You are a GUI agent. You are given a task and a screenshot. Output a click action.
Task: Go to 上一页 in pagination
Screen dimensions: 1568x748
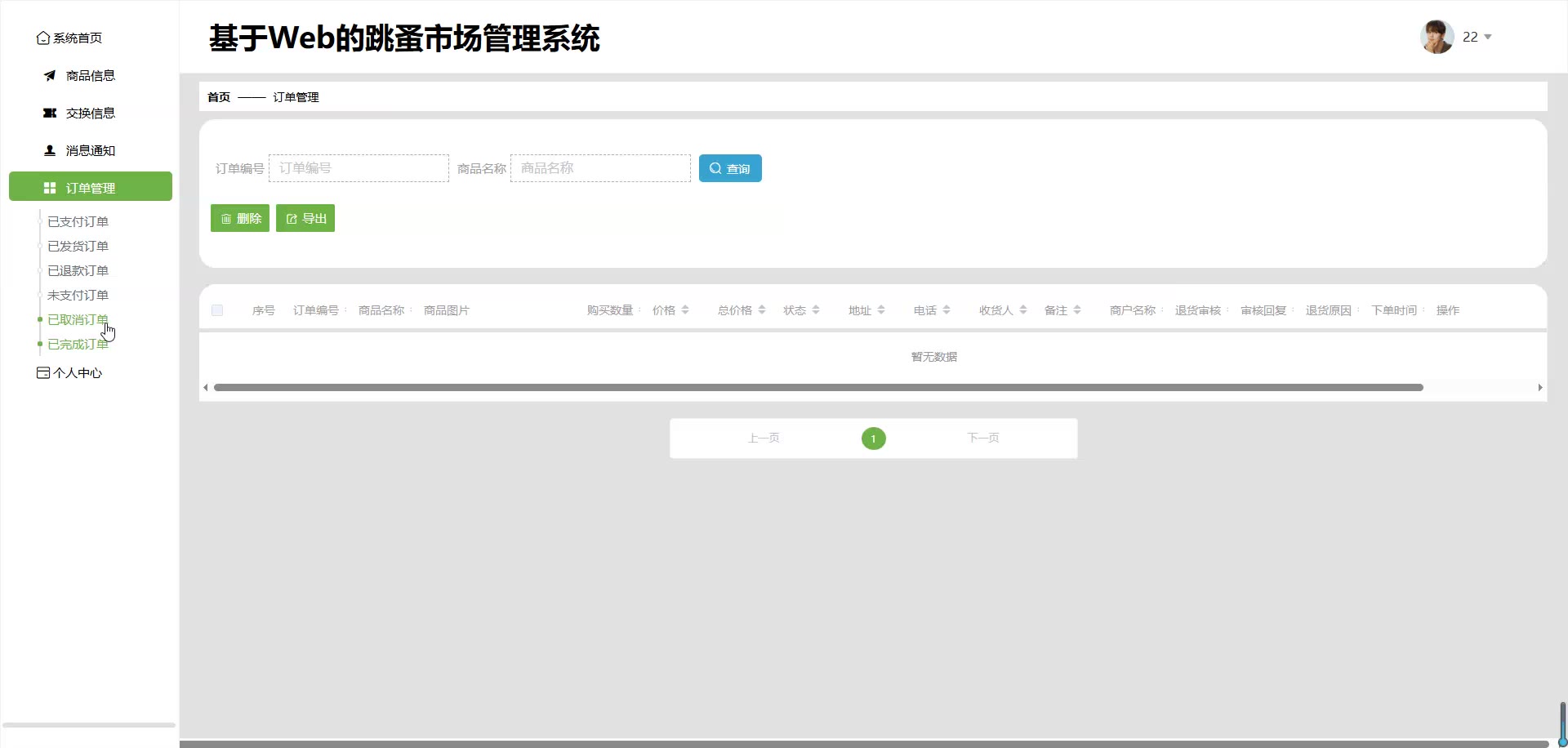pos(764,439)
